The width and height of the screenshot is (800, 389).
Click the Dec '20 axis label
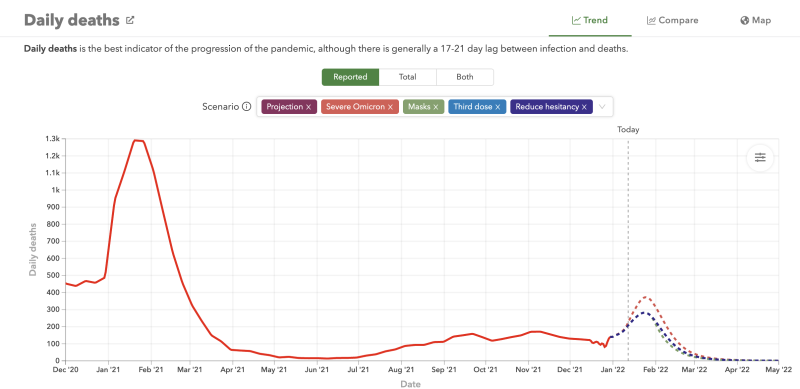click(66, 369)
